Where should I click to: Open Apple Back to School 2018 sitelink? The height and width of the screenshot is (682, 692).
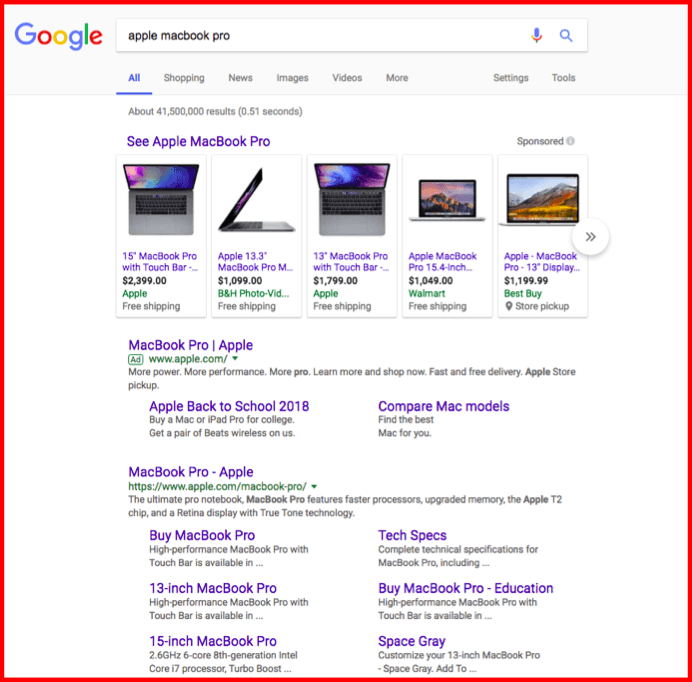[x=229, y=406]
